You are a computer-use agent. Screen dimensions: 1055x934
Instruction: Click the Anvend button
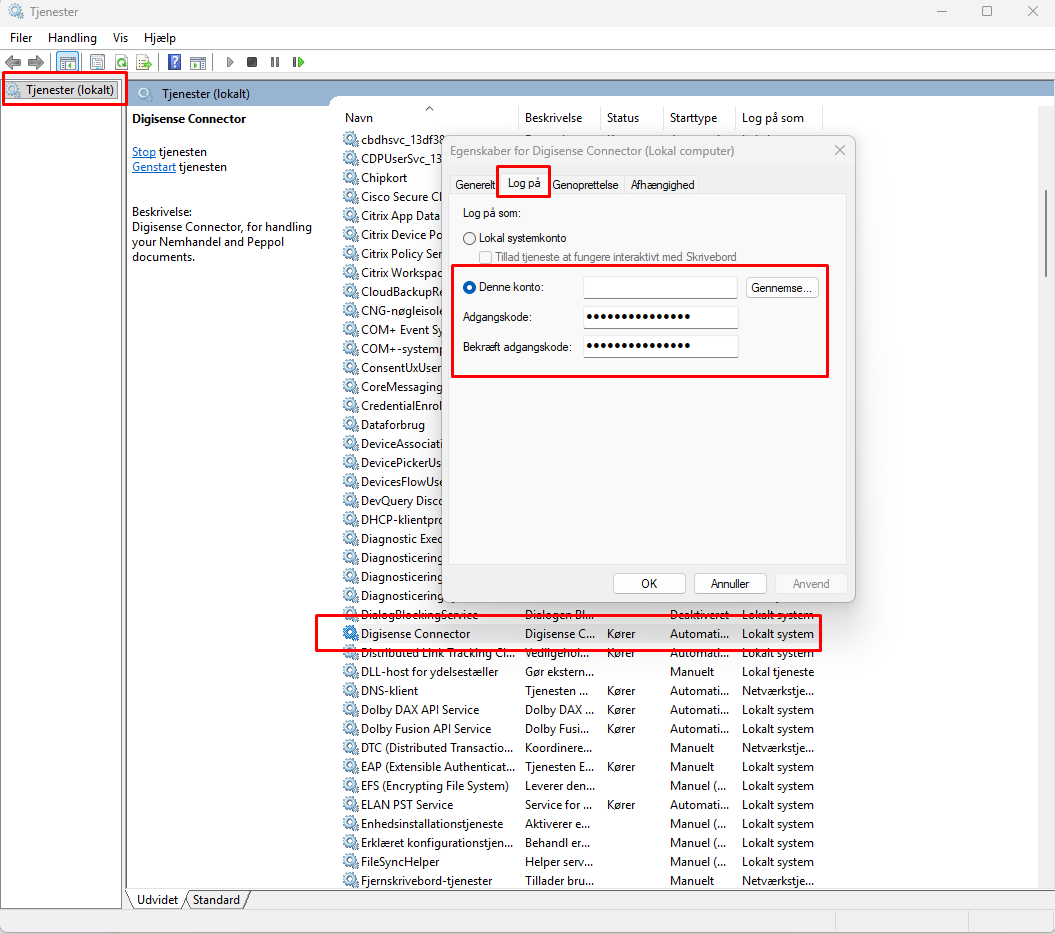coord(811,583)
